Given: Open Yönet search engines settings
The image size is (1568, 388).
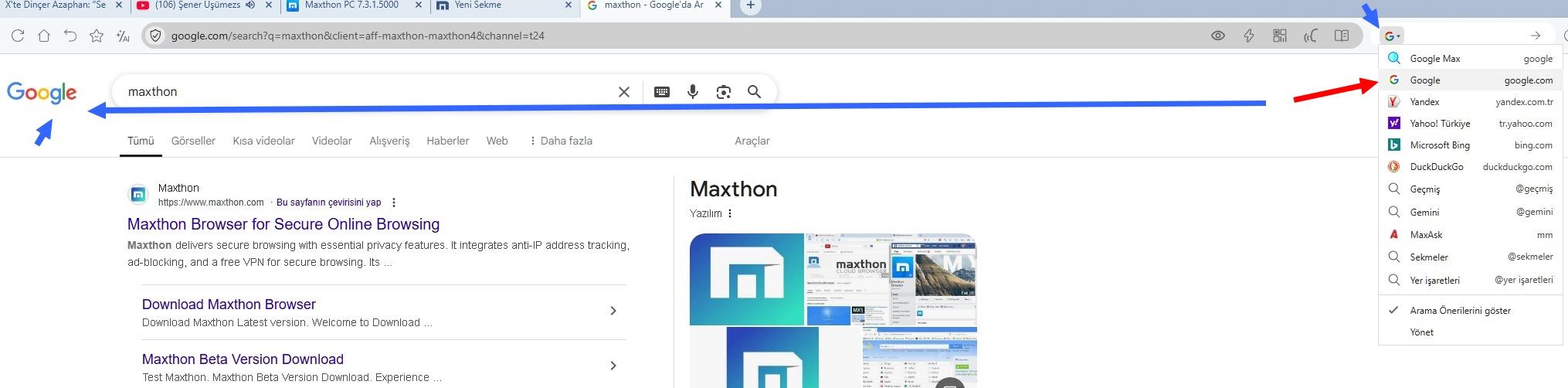Looking at the screenshot, I should [x=1470, y=332].
